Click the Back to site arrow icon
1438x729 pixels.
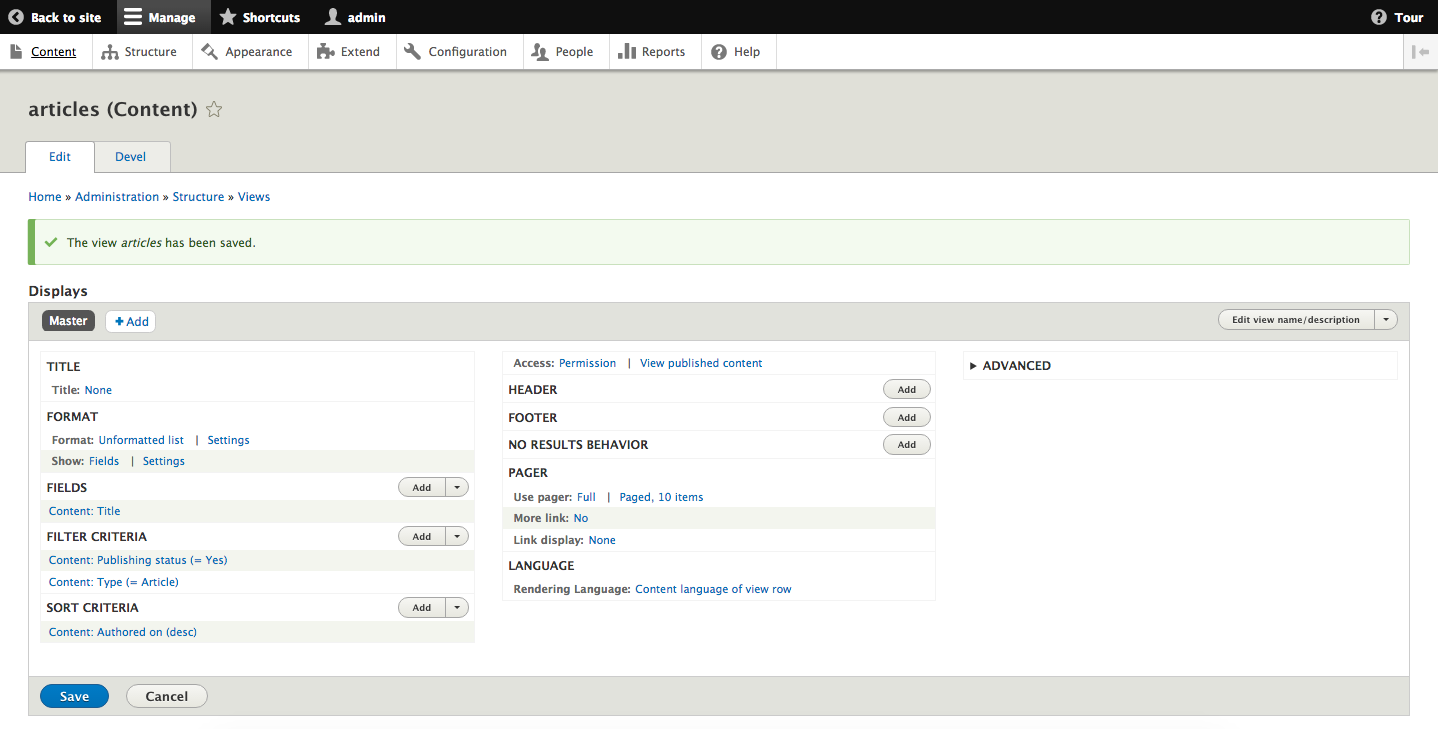click(16, 17)
